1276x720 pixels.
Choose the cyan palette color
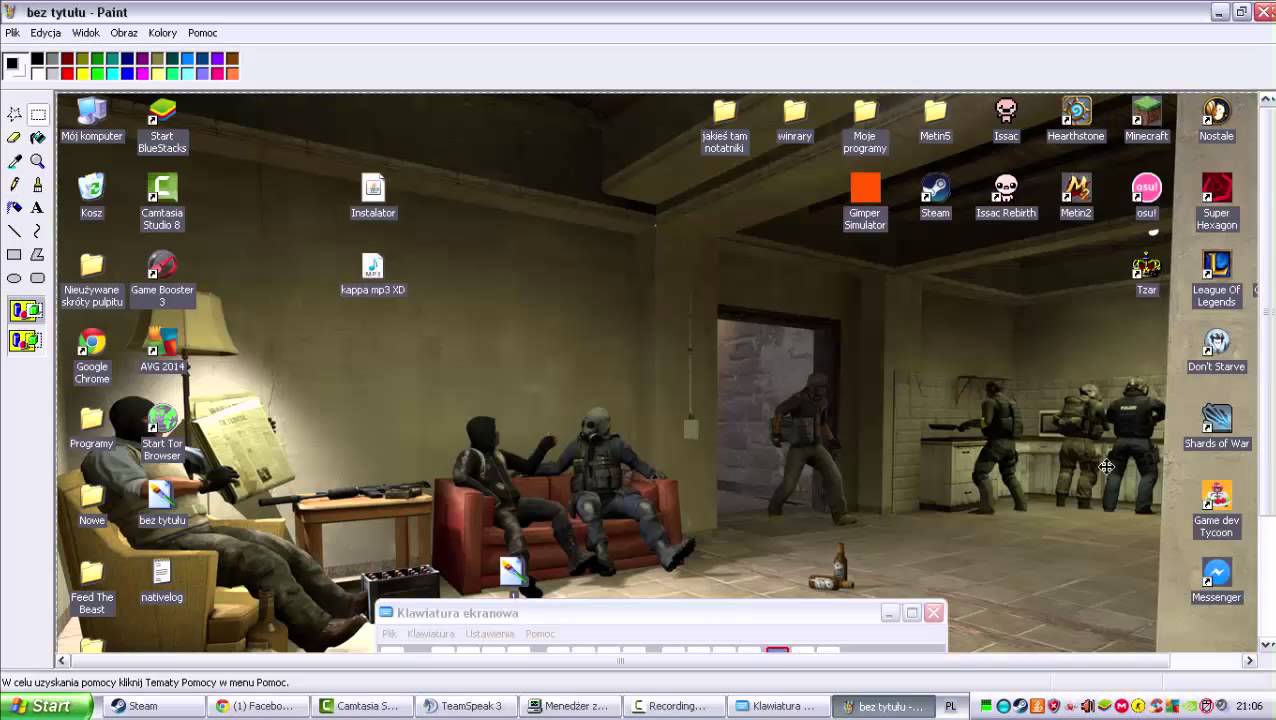point(112,73)
